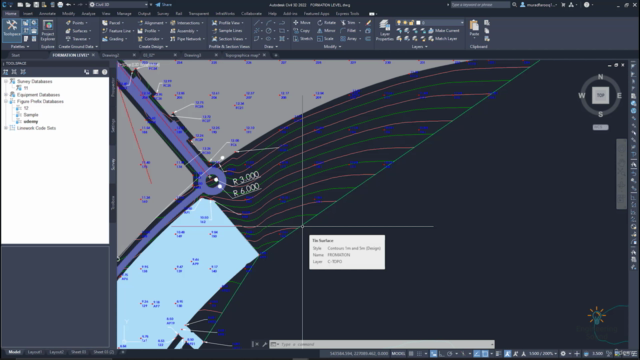Open Surfaces dropdown
640x360 pixels.
coord(78,31)
